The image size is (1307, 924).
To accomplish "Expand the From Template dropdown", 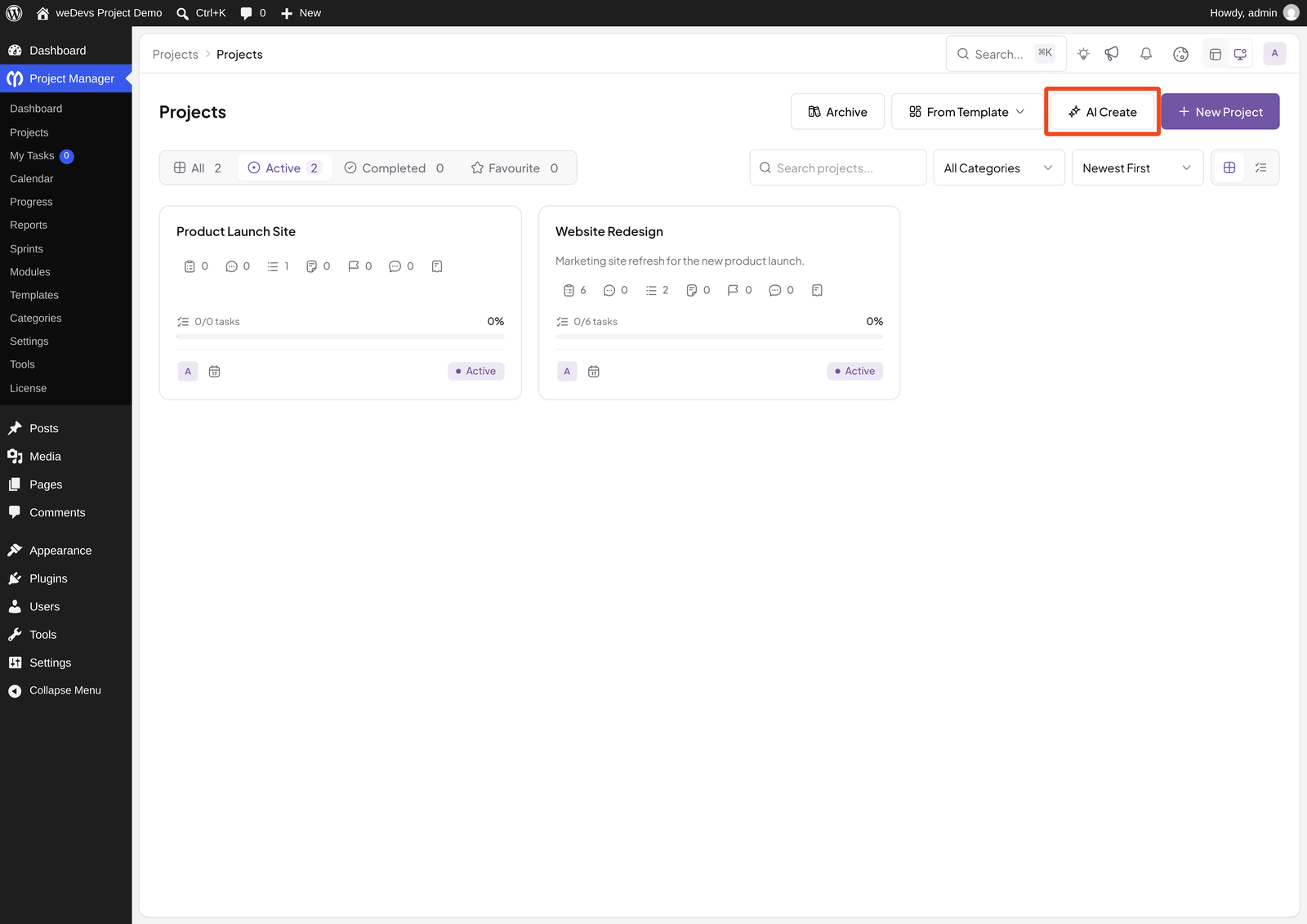I will click(966, 112).
